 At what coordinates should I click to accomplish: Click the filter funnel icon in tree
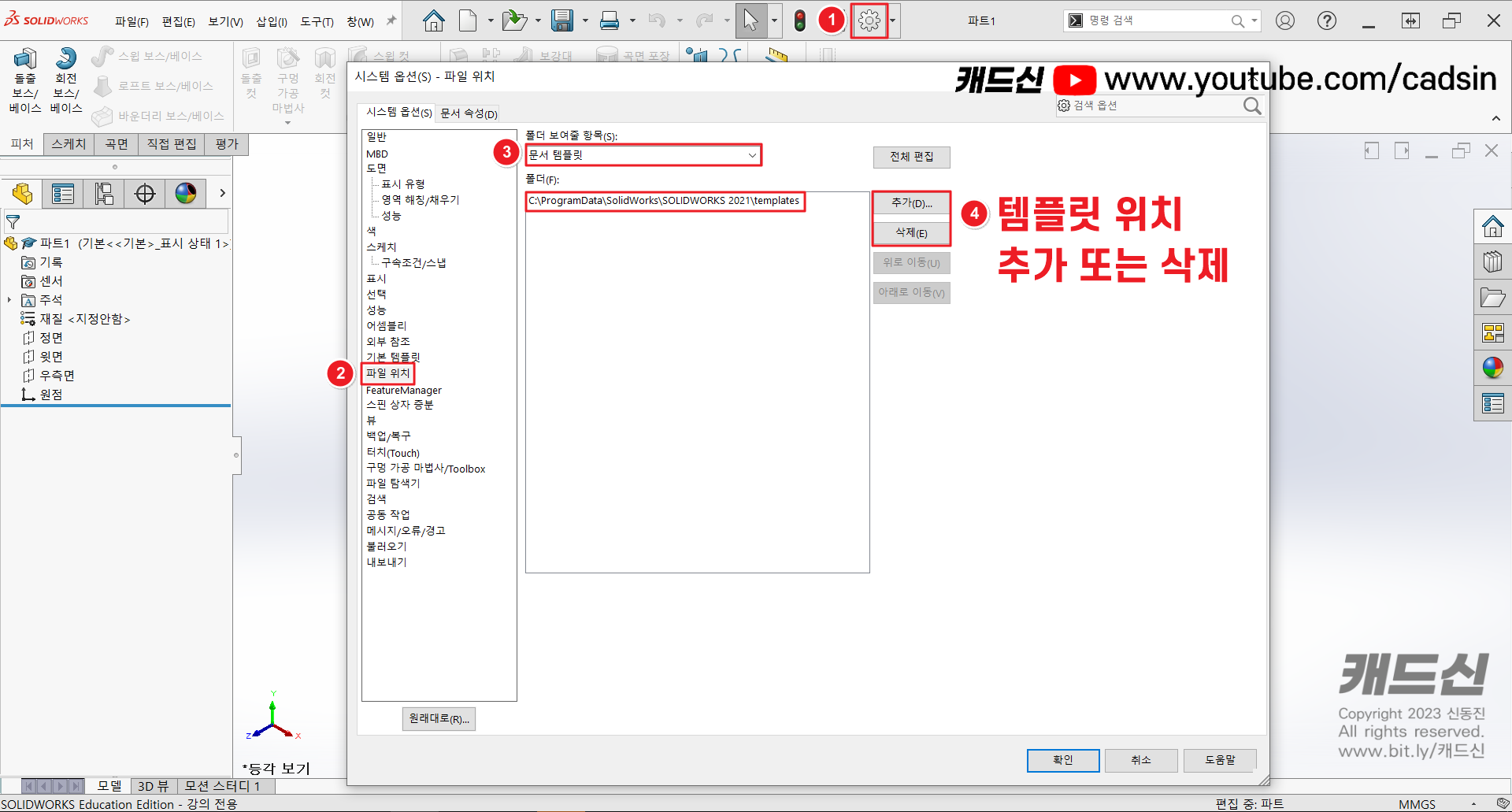13,222
